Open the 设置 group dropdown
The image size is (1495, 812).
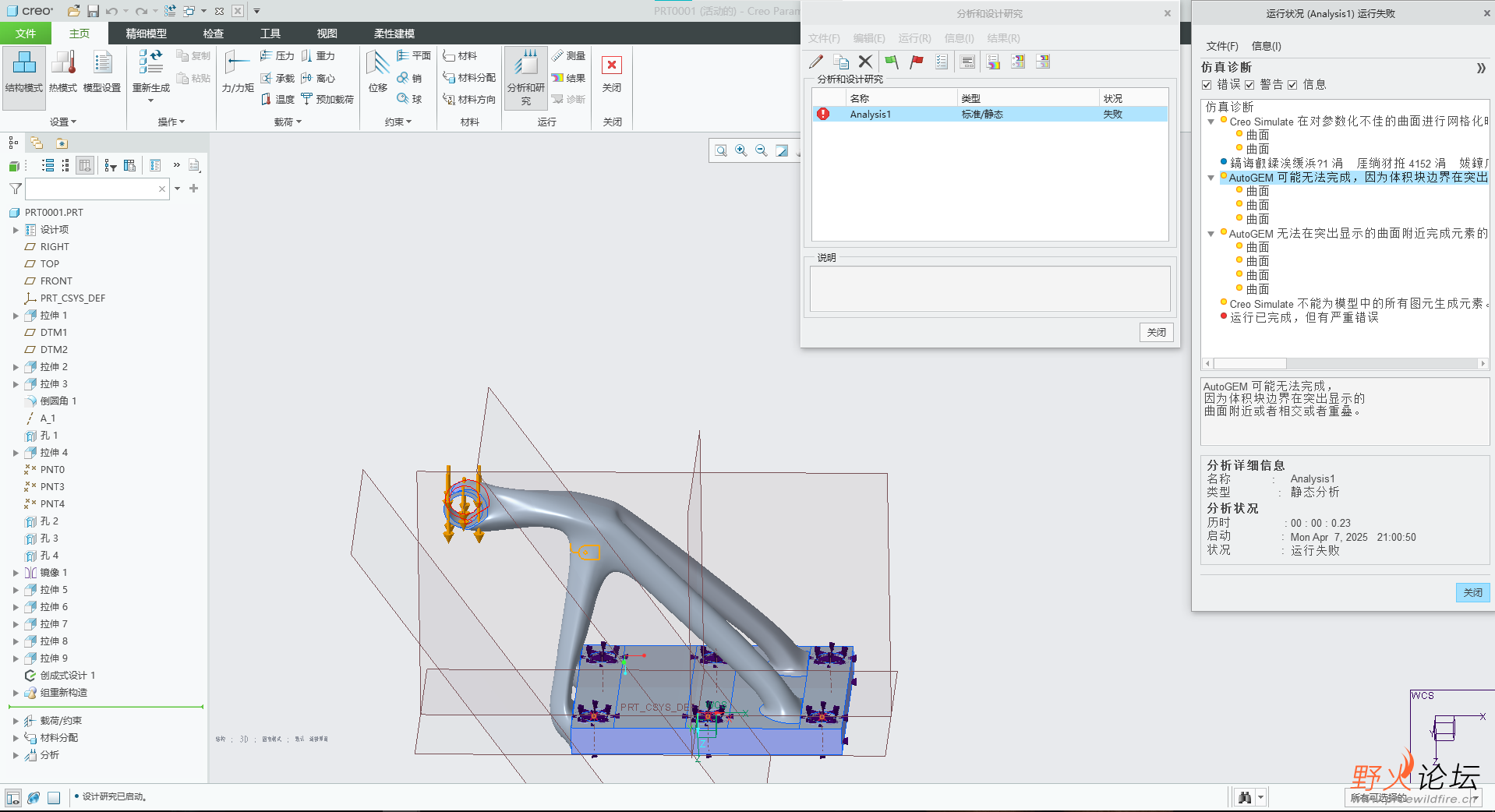[x=63, y=122]
